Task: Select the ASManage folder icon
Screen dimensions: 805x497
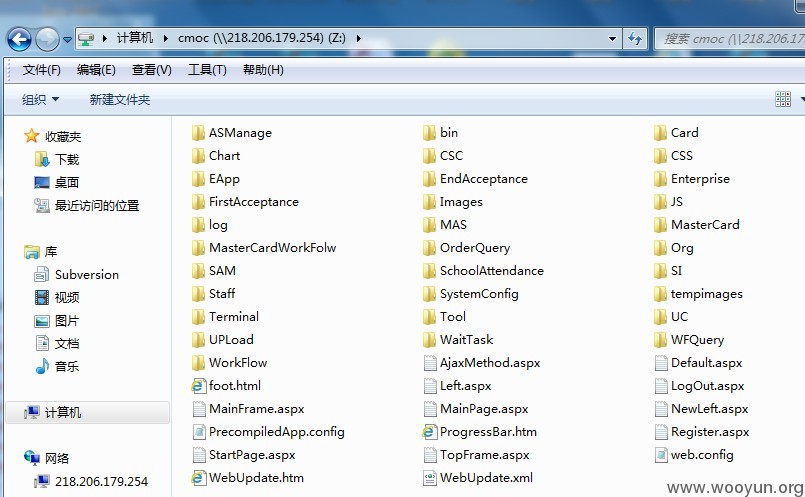Action: [x=198, y=133]
